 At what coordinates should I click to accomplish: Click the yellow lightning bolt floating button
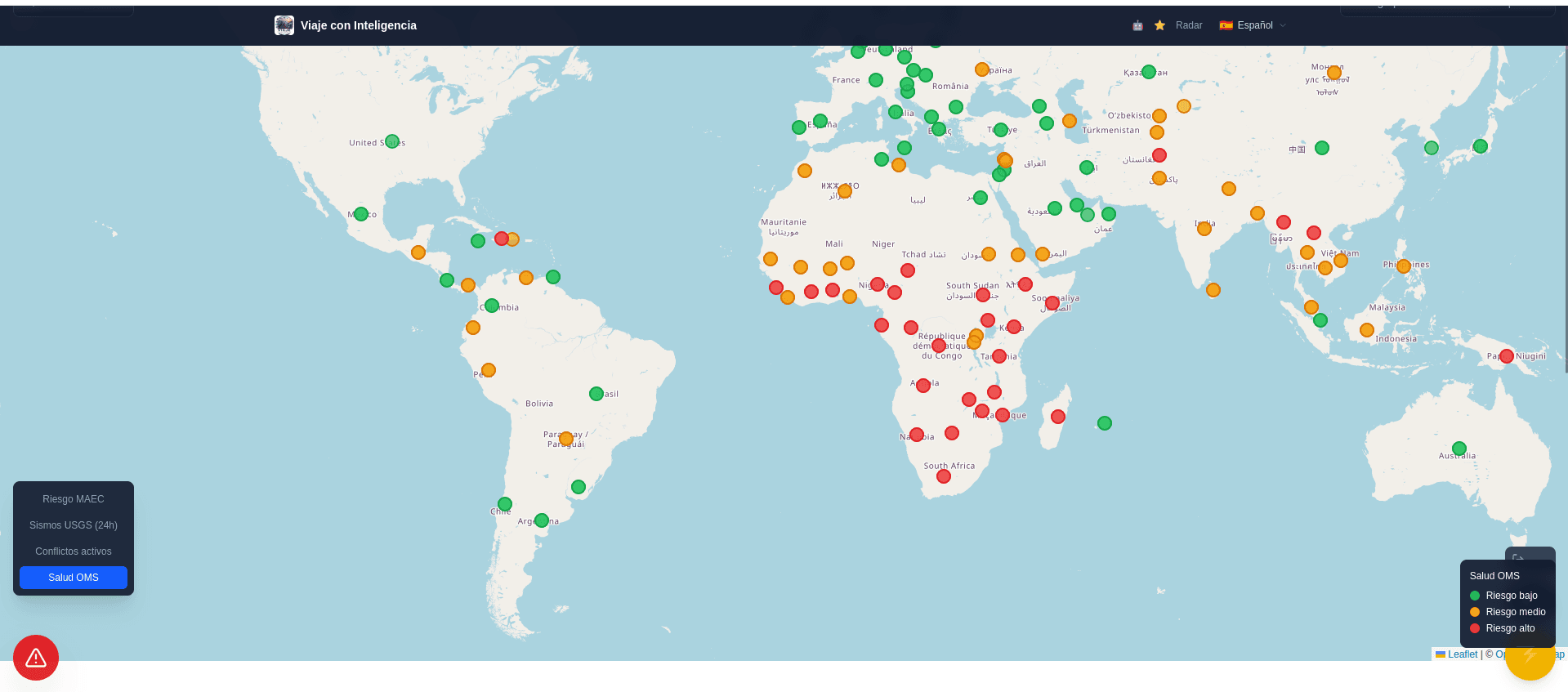click(1530, 656)
